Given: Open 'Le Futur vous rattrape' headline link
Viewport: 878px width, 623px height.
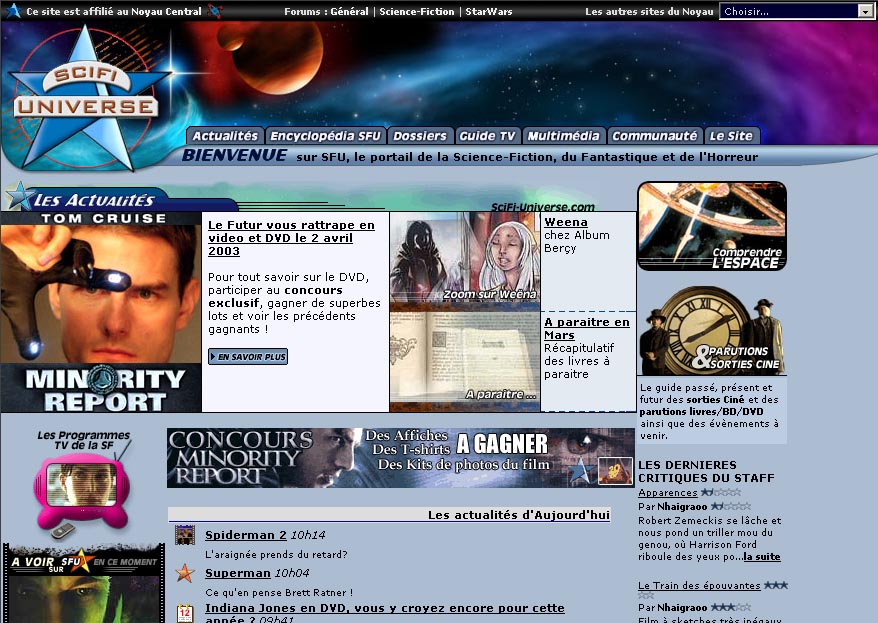Looking at the screenshot, I should click(291, 238).
